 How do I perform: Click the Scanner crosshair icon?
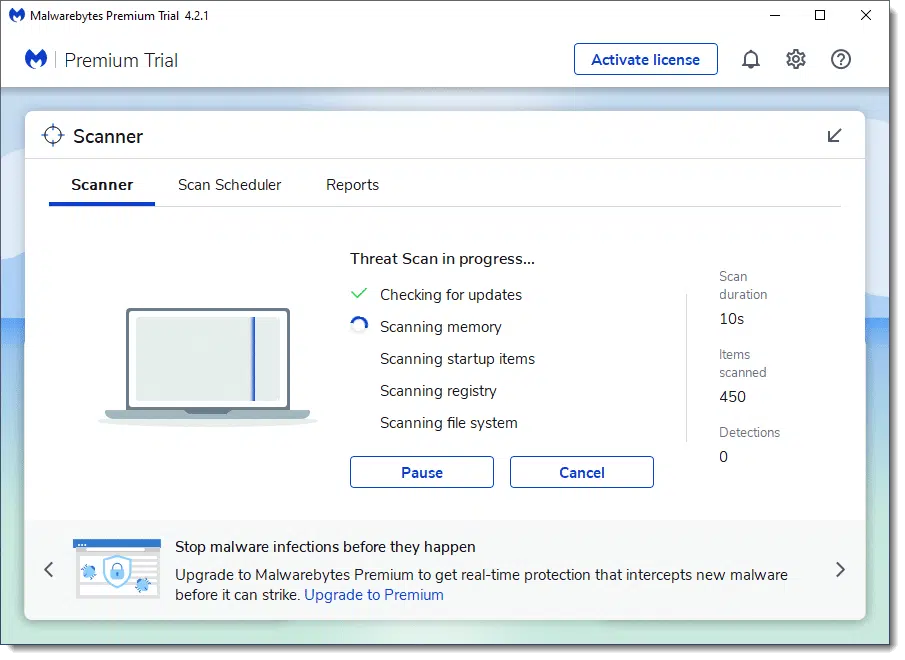click(53, 136)
